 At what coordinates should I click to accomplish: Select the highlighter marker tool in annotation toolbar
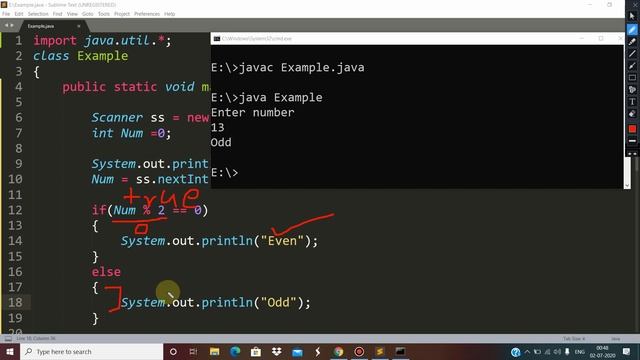(632, 42)
